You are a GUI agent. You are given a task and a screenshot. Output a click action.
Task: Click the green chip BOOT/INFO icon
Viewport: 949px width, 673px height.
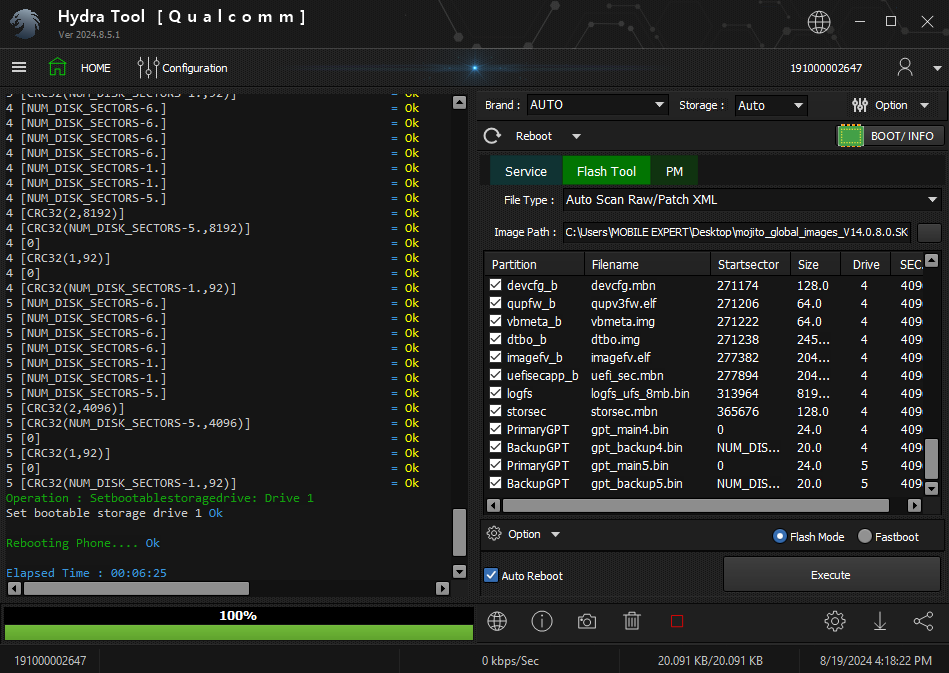tap(850, 136)
